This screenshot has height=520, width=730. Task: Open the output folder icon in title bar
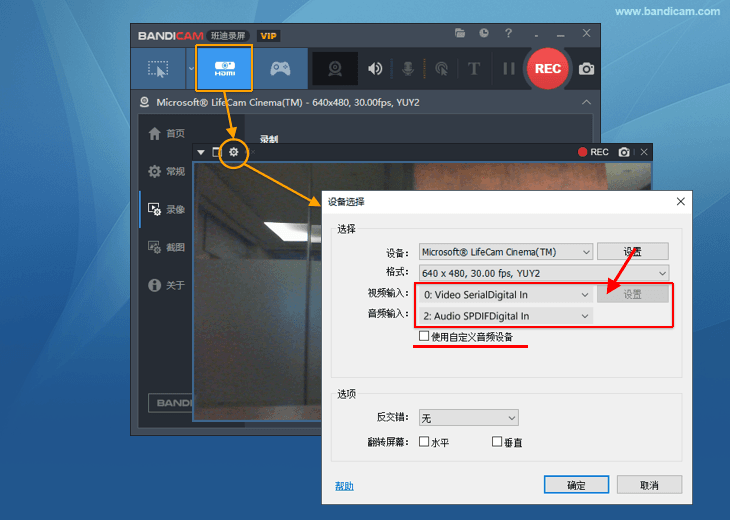460,35
